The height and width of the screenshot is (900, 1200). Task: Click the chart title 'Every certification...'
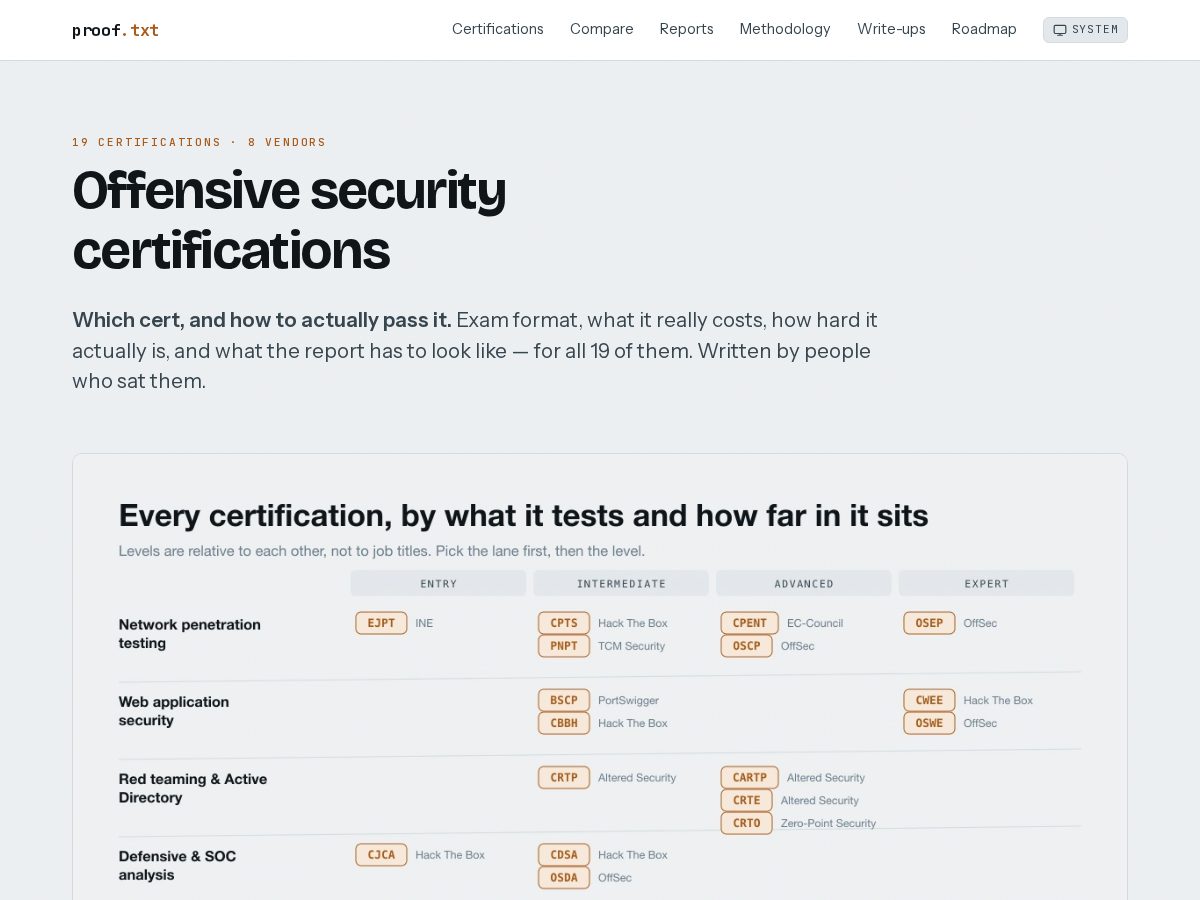pos(524,516)
